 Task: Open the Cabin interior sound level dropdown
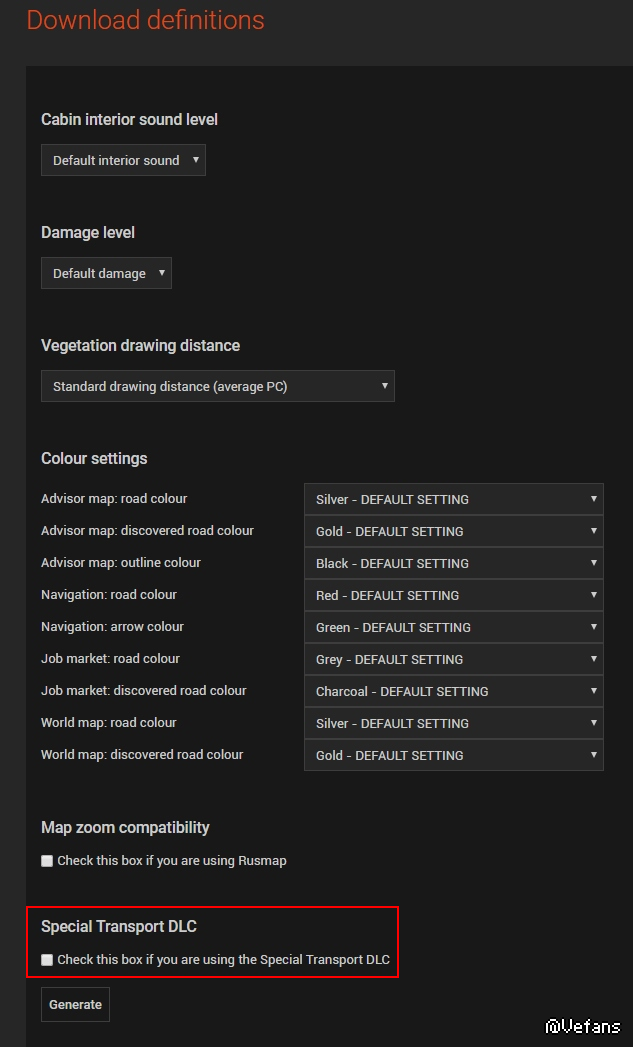click(x=123, y=160)
